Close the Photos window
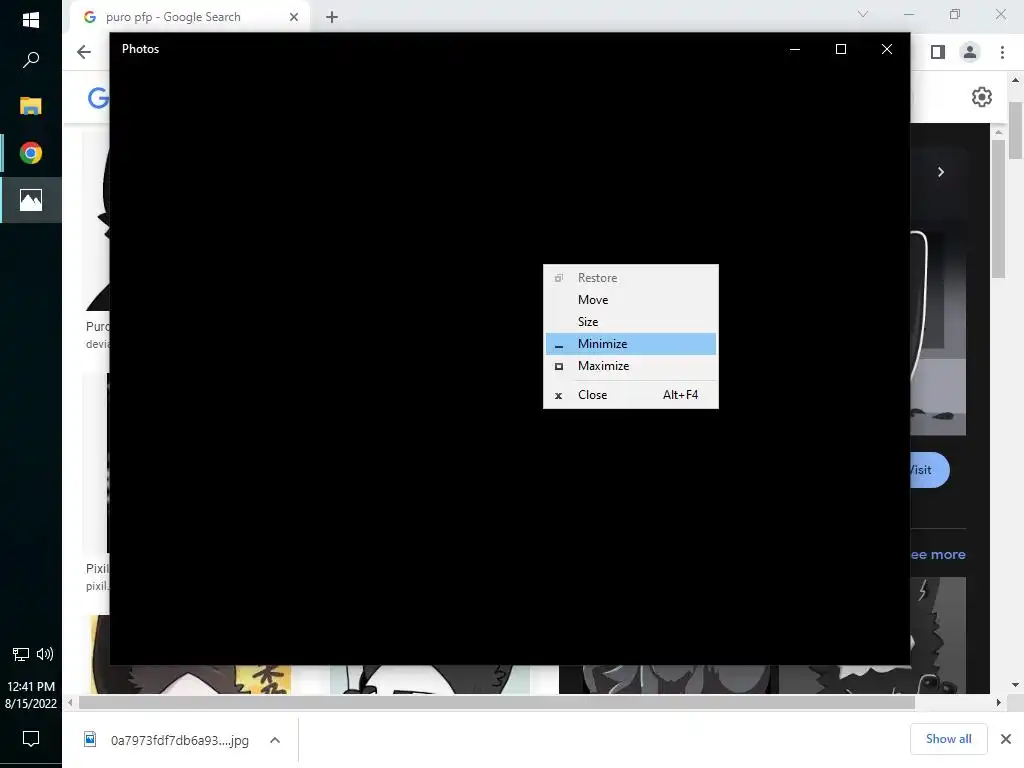Image resolution: width=1024 pixels, height=768 pixels. click(886, 49)
